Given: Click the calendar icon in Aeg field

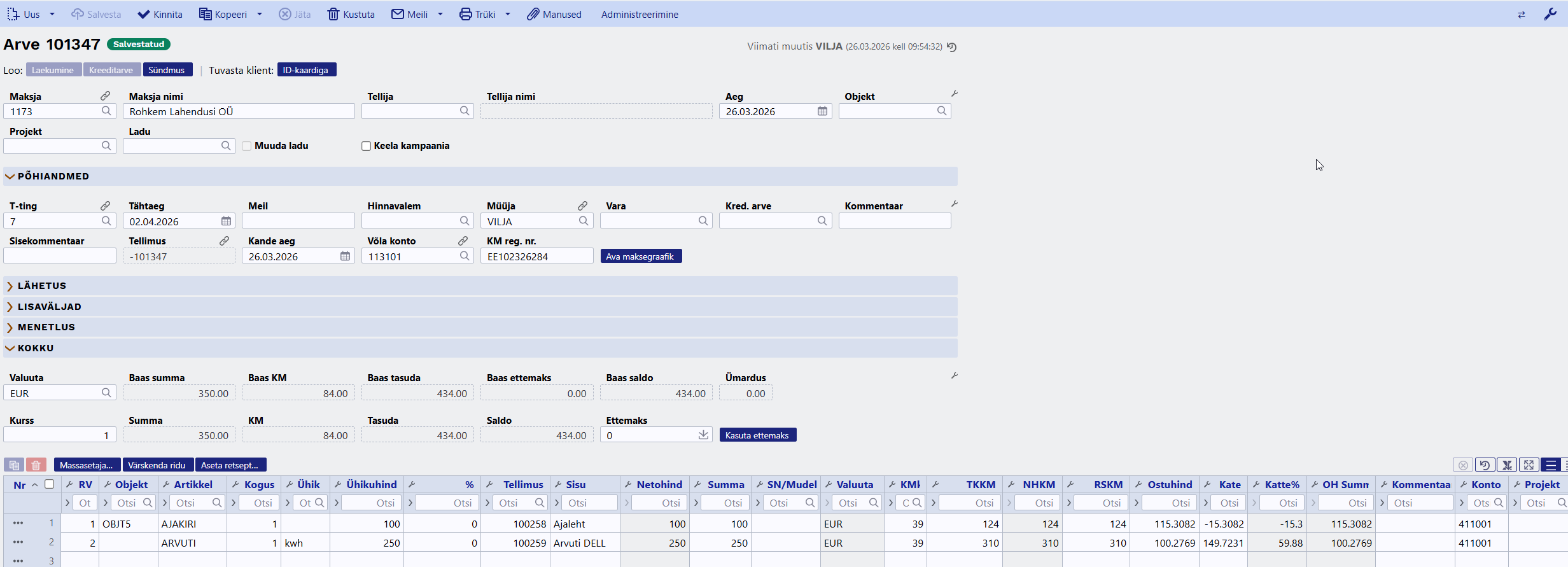Looking at the screenshot, I should [822, 111].
